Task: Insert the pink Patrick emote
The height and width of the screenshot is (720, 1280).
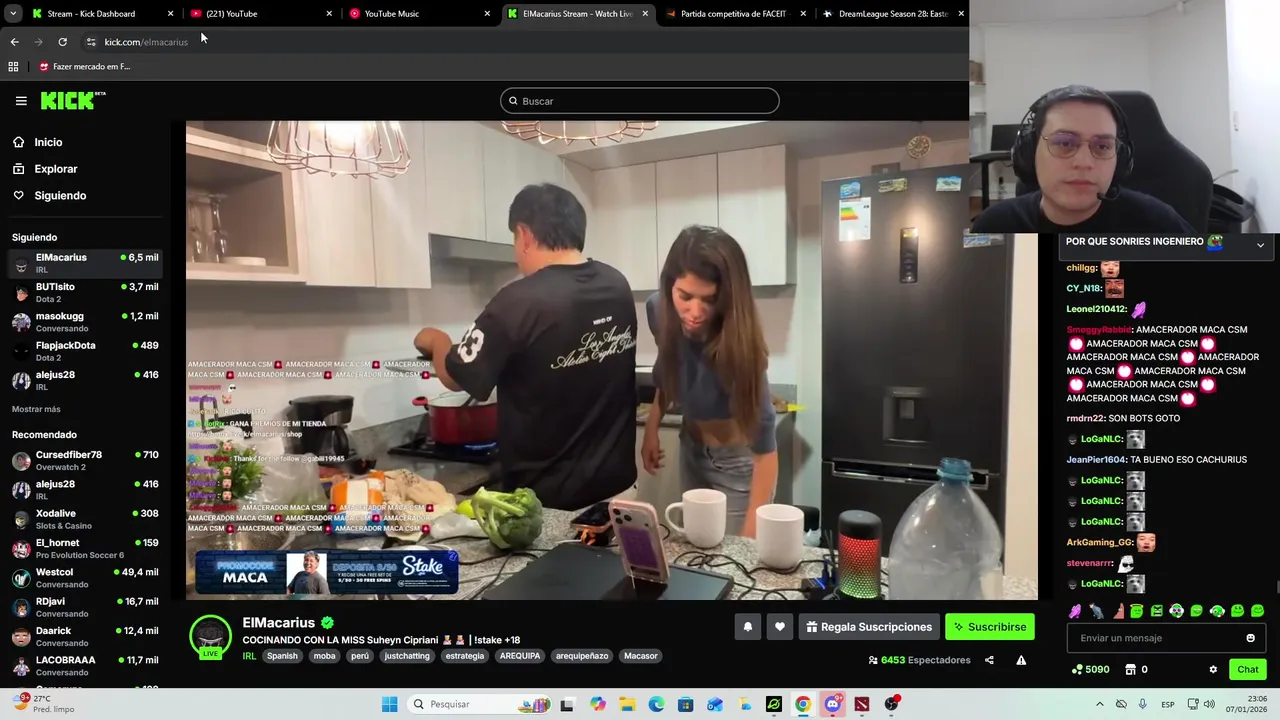Action: pyautogui.click(x=1117, y=611)
